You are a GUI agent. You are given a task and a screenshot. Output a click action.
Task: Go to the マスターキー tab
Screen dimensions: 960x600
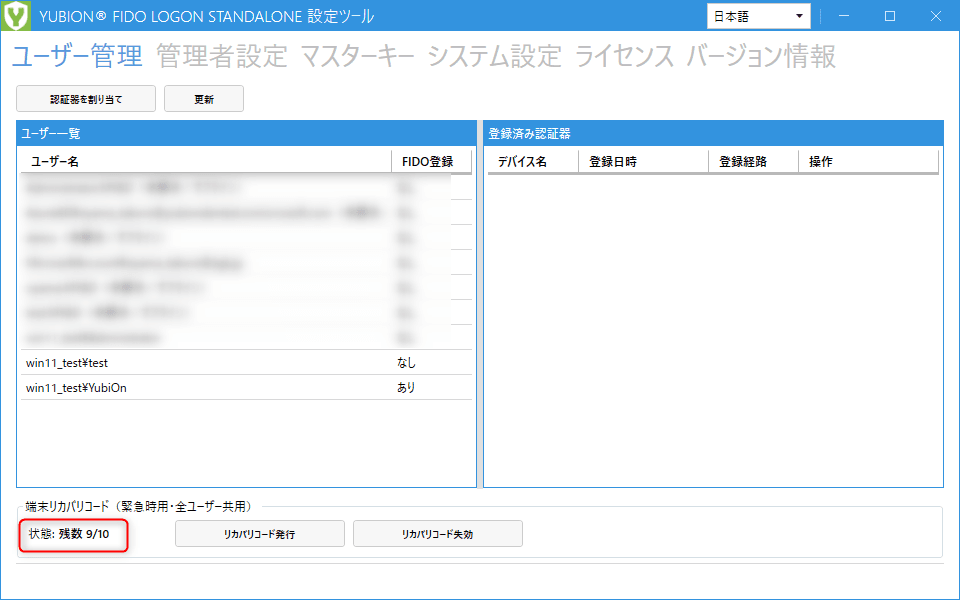(x=358, y=56)
